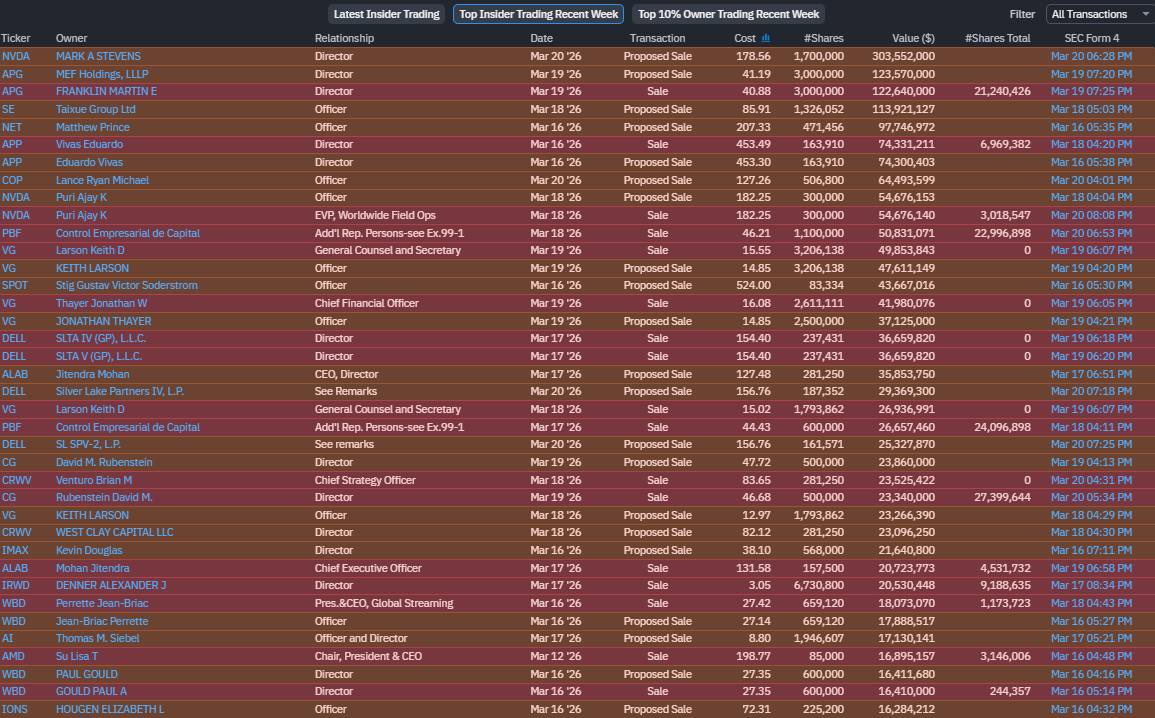Open owner David M. Rubenstein link
This screenshot has width=1155, height=718.
pyautogui.click(x=104, y=462)
